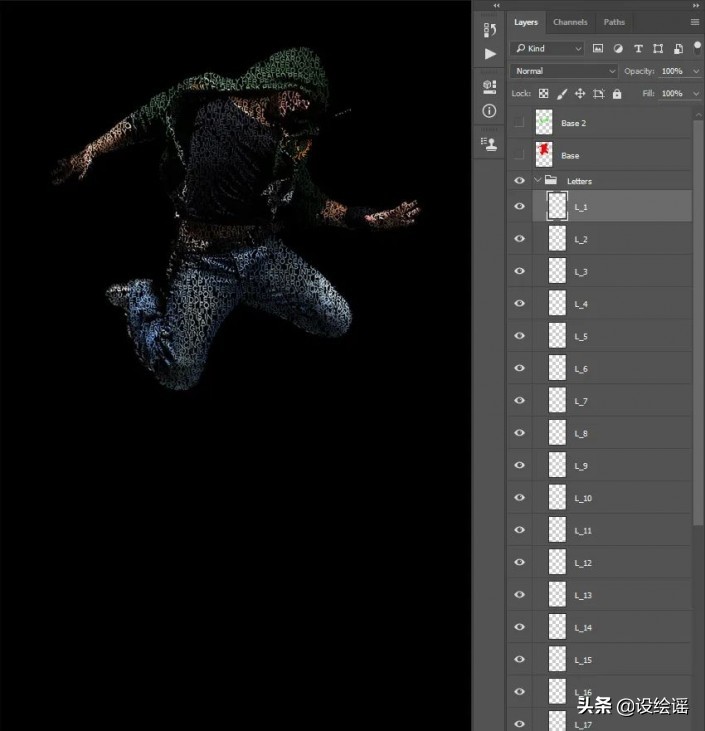Filter layers by adjustment layer type
The height and width of the screenshot is (731, 705).
618,48
